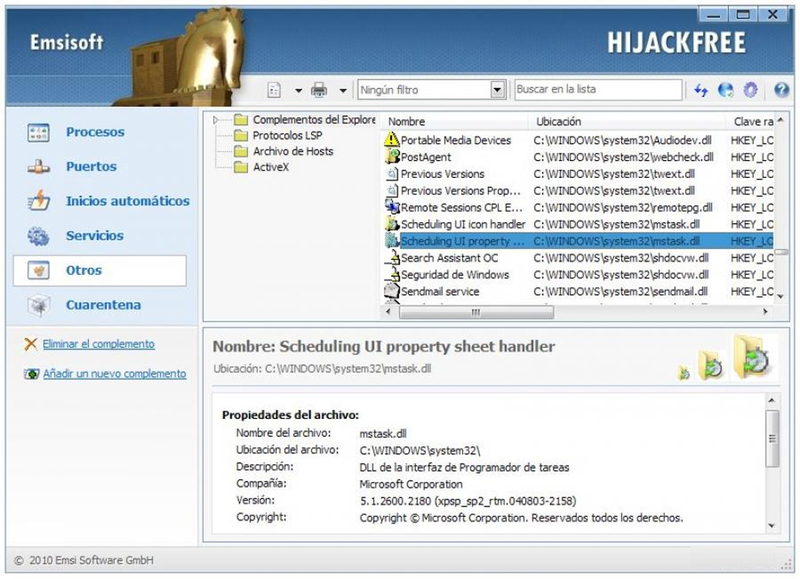Image resolution: width=800 pixels, height=579 pixels.
Task: Open the Procesos section
Action: 100,132
